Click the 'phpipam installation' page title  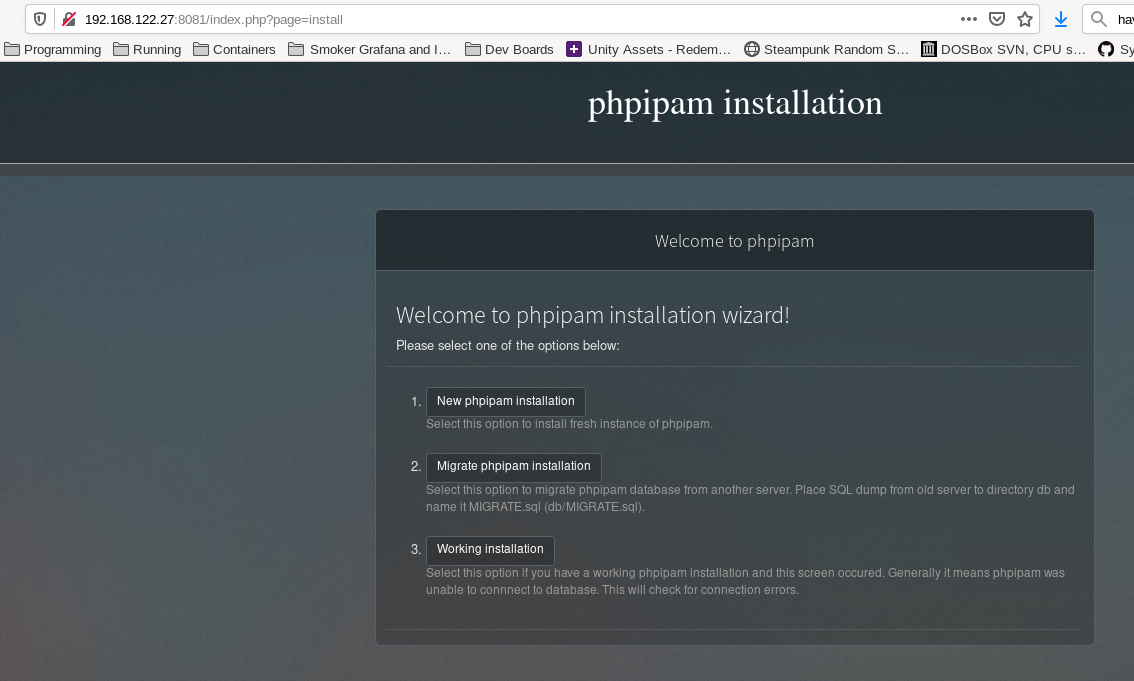pos(735,103)
